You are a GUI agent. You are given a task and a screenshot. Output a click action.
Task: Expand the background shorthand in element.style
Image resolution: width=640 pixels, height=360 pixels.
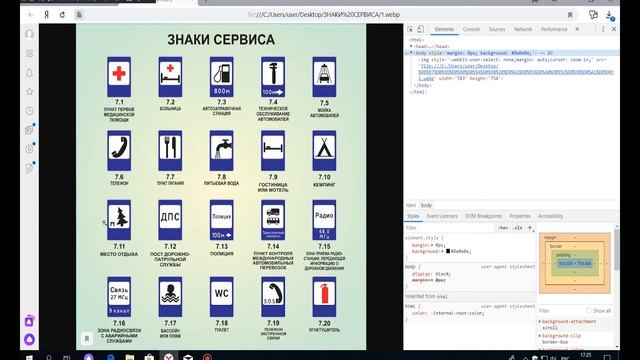(443, 251)
